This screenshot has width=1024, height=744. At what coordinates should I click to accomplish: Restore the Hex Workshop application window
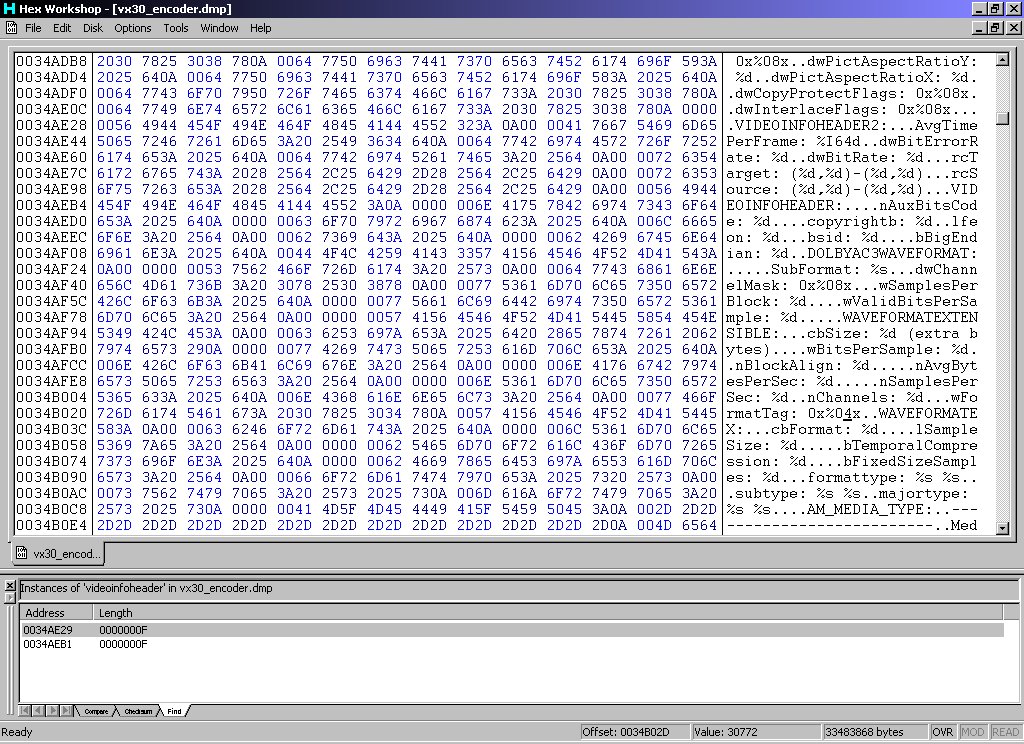coord(994,8)
